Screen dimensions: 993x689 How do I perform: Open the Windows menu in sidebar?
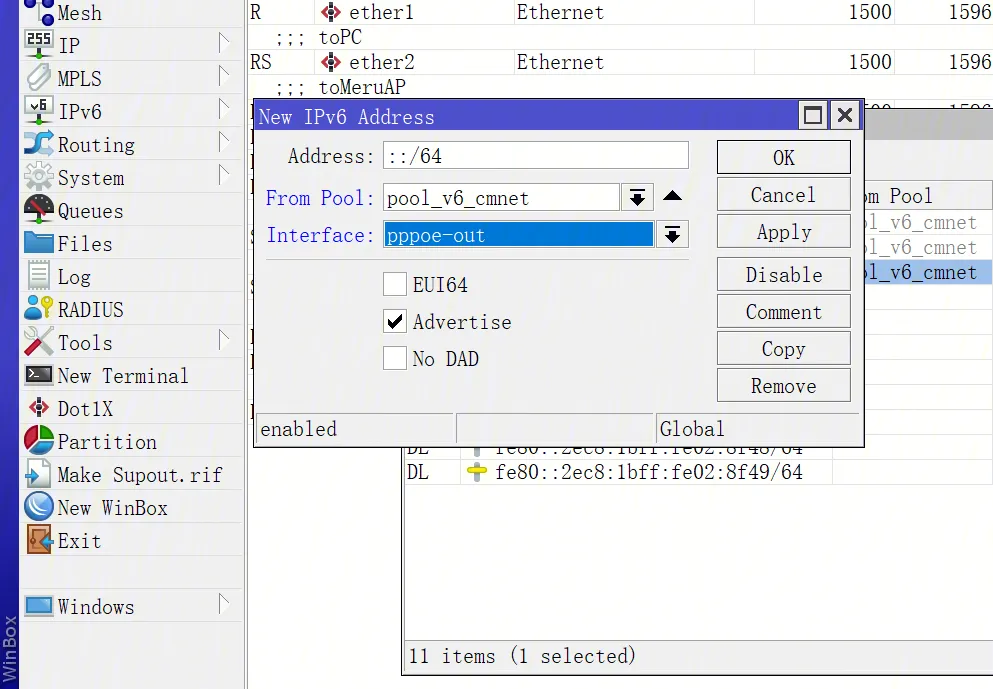[95, 606]
